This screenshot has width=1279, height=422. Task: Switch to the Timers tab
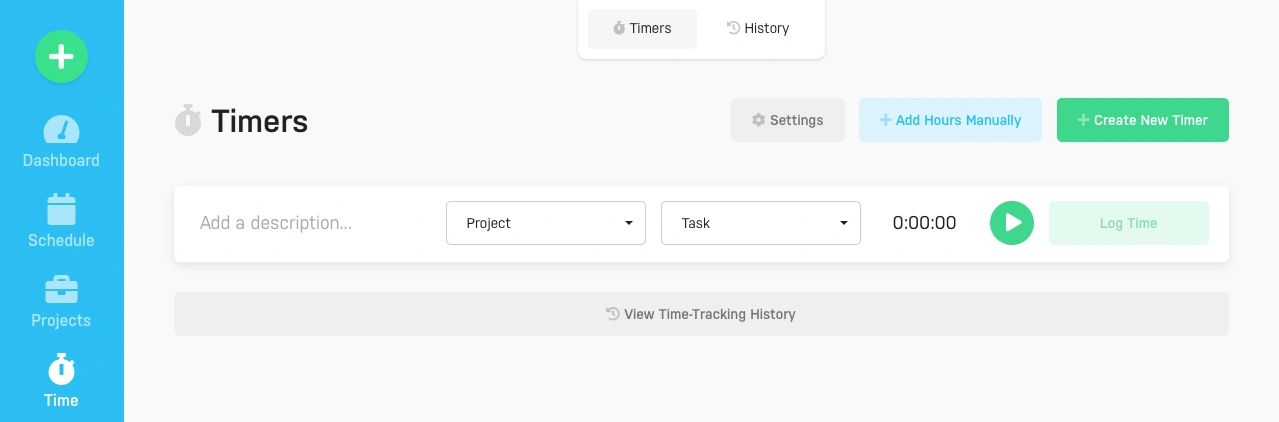click(x=642, y=28)
